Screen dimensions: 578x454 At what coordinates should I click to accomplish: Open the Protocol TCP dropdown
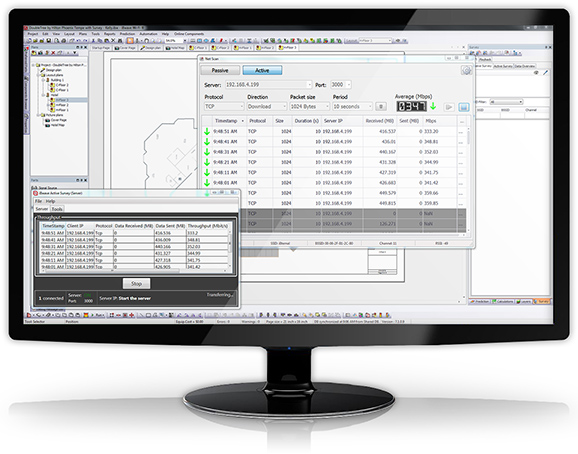point(224,106)
